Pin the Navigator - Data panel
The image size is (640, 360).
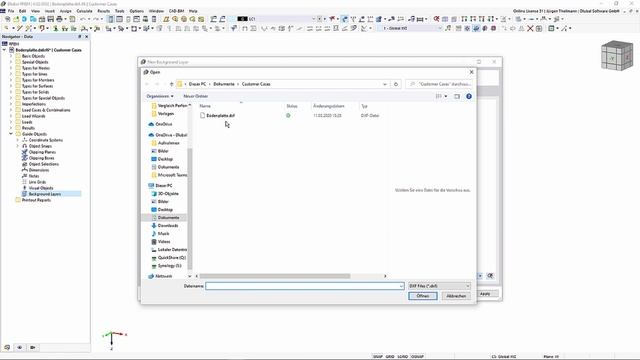coord(80,37)
